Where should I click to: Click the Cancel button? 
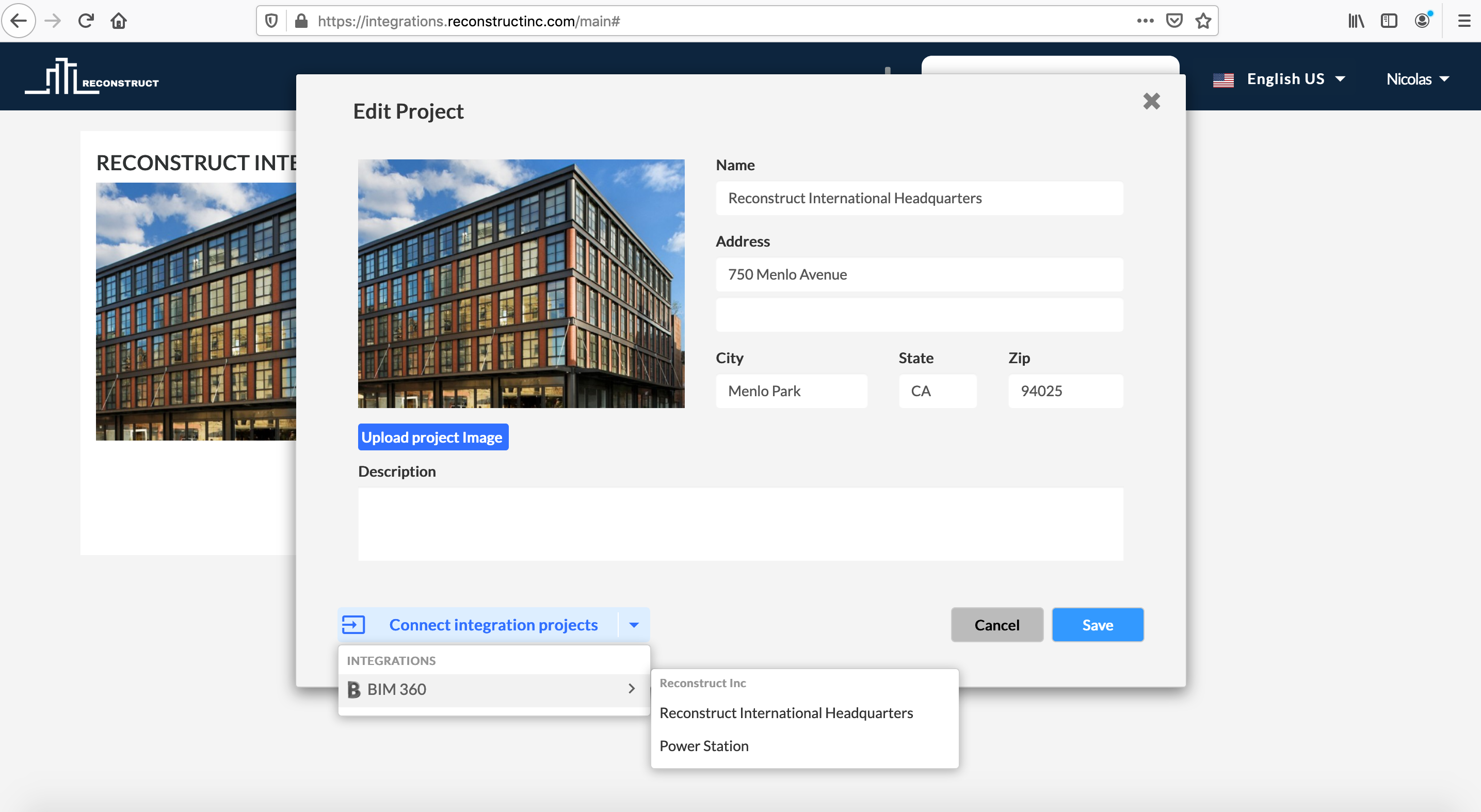click(996, 625)
